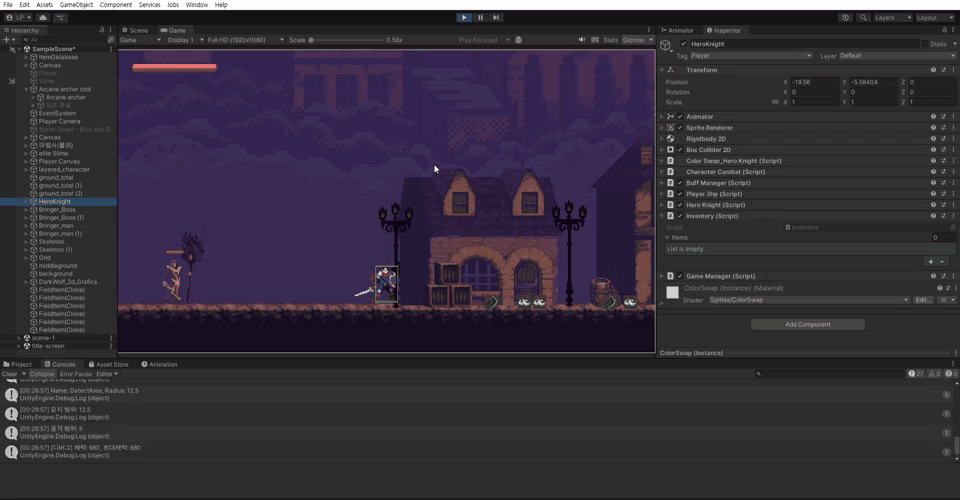
Task: Click the scale constrain proportions link icon
Action: 775,102
